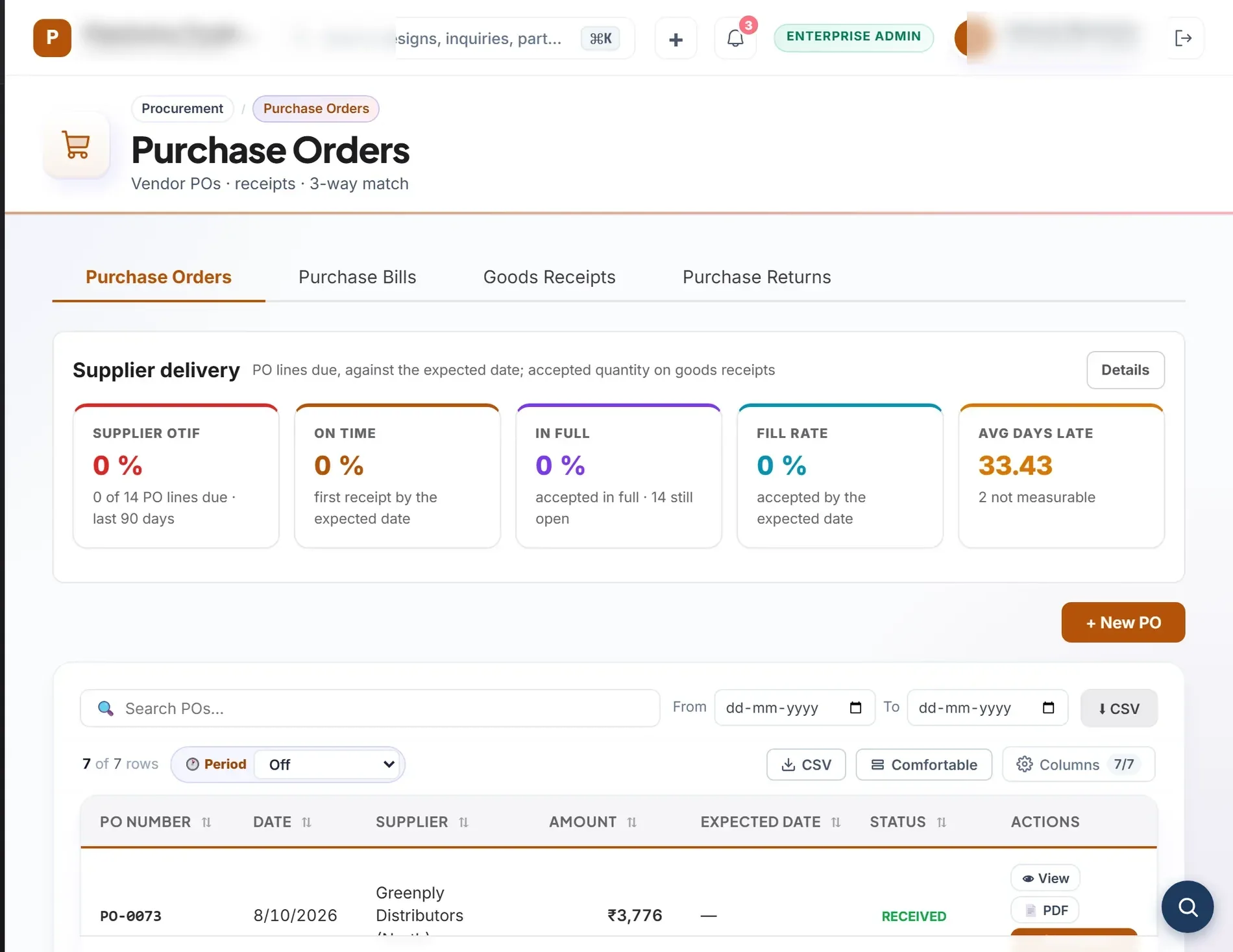
Task: Sort by Supplier column arrows
Action: click(463, 822)
